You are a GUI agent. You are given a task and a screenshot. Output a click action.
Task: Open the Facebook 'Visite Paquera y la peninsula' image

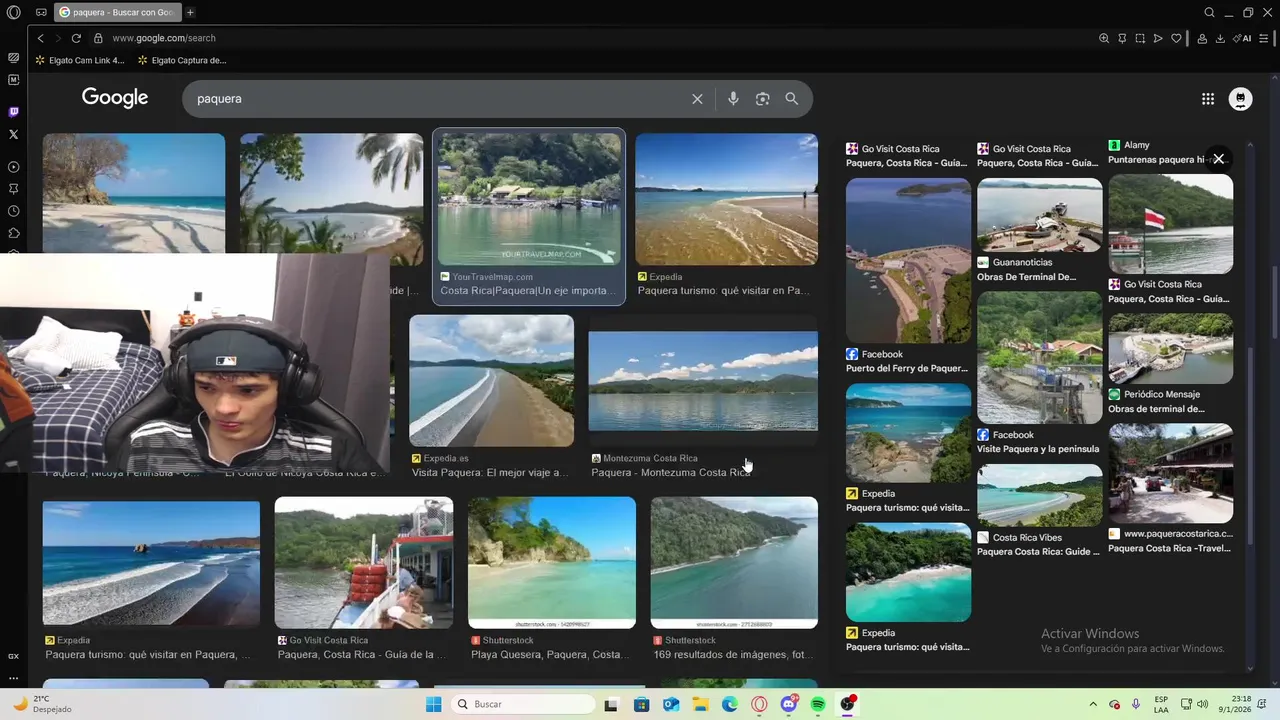coord(1040,357)
